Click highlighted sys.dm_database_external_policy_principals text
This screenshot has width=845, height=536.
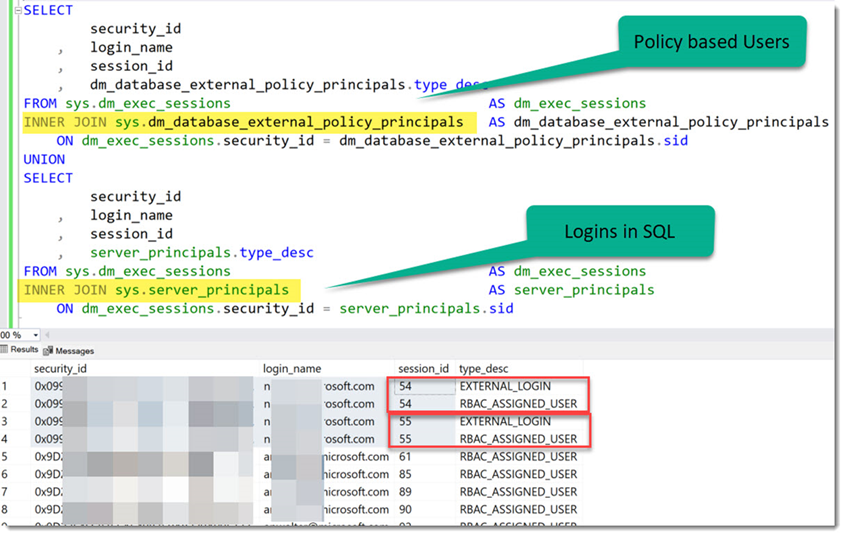click(x=289, y=122)
